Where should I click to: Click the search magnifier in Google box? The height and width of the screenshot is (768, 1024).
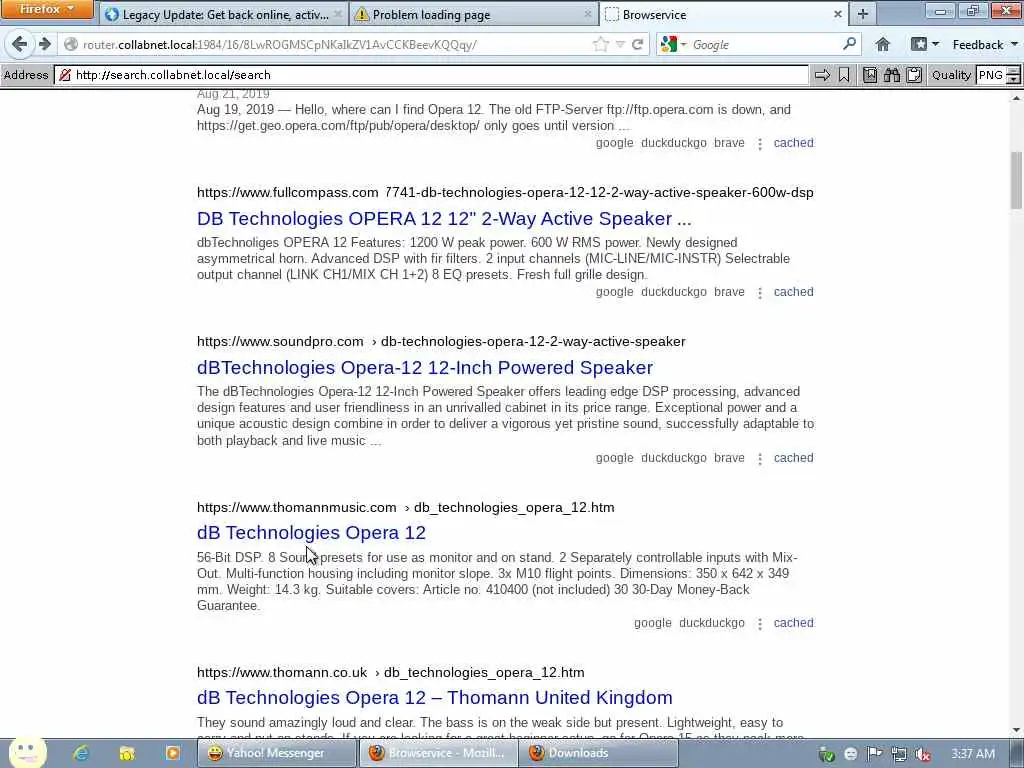click(x=849, y=44)
